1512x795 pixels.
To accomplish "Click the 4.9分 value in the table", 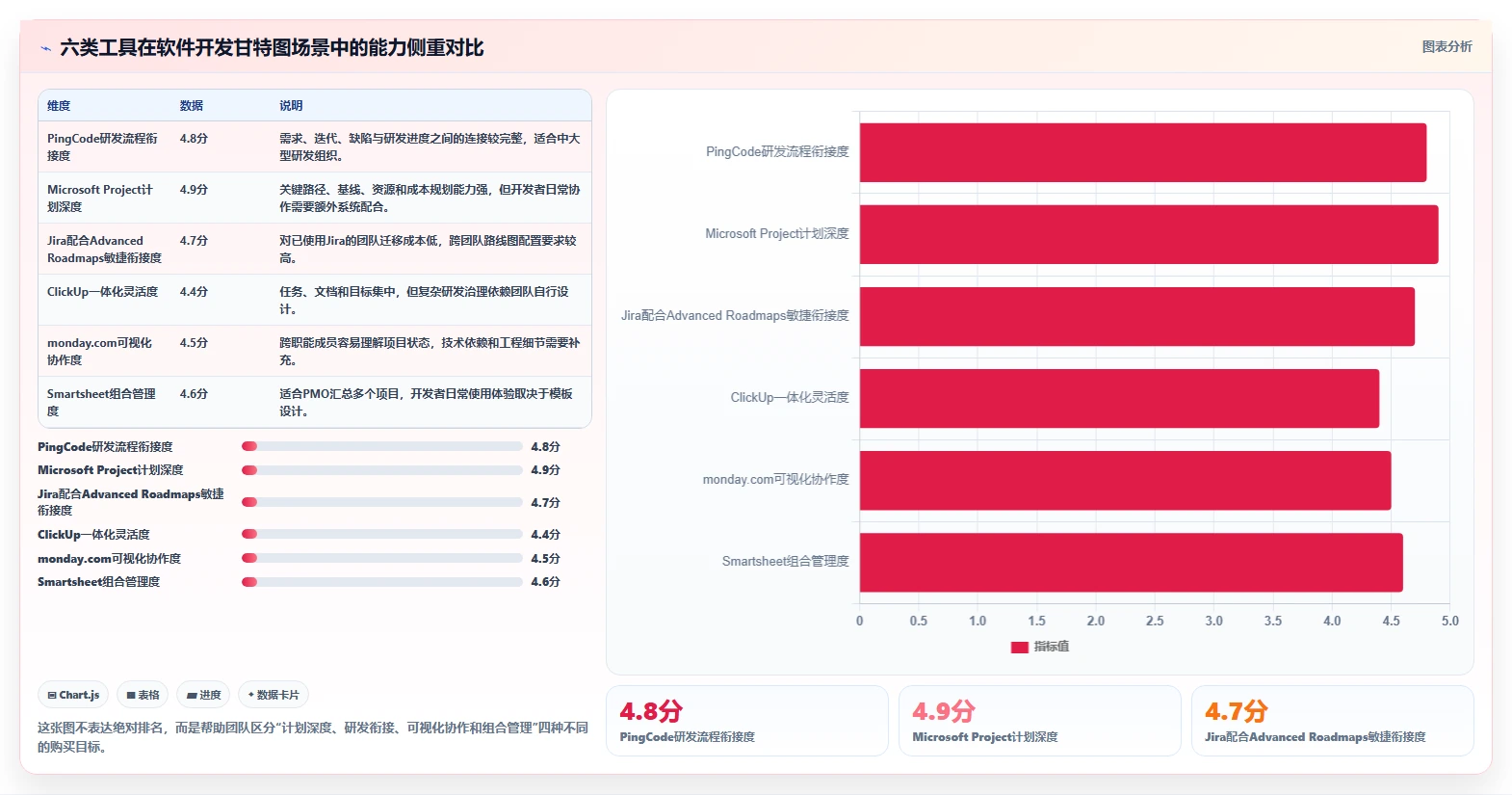I will (194, 190).
